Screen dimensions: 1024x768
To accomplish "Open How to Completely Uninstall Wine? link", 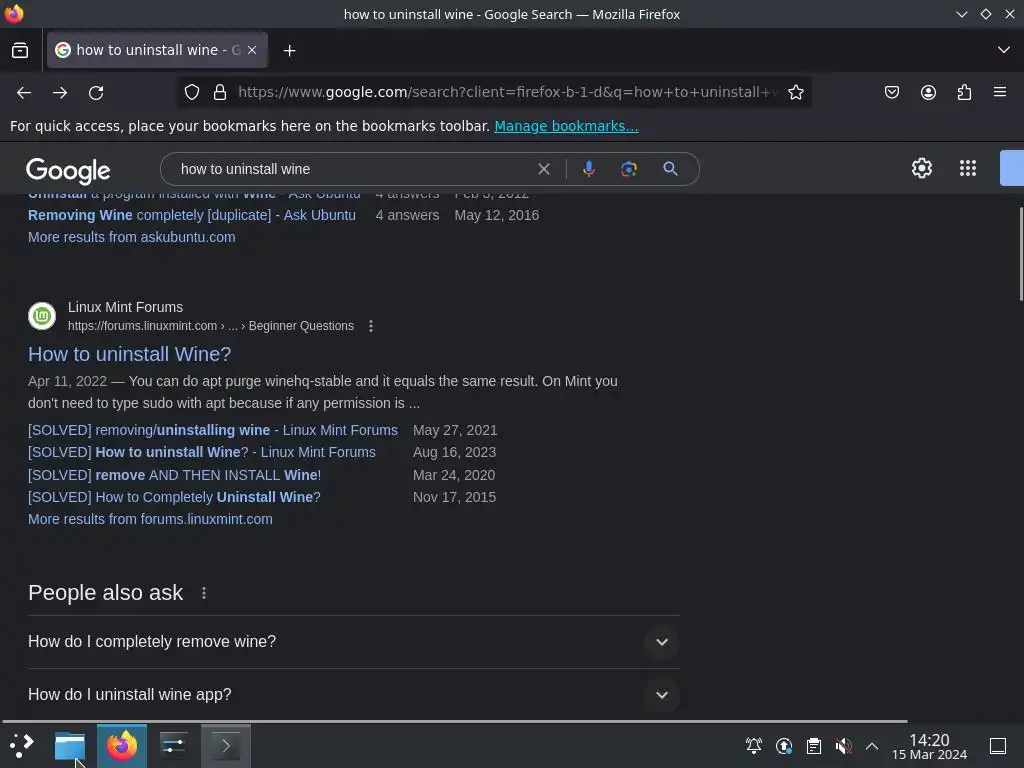I will point(174,498).
